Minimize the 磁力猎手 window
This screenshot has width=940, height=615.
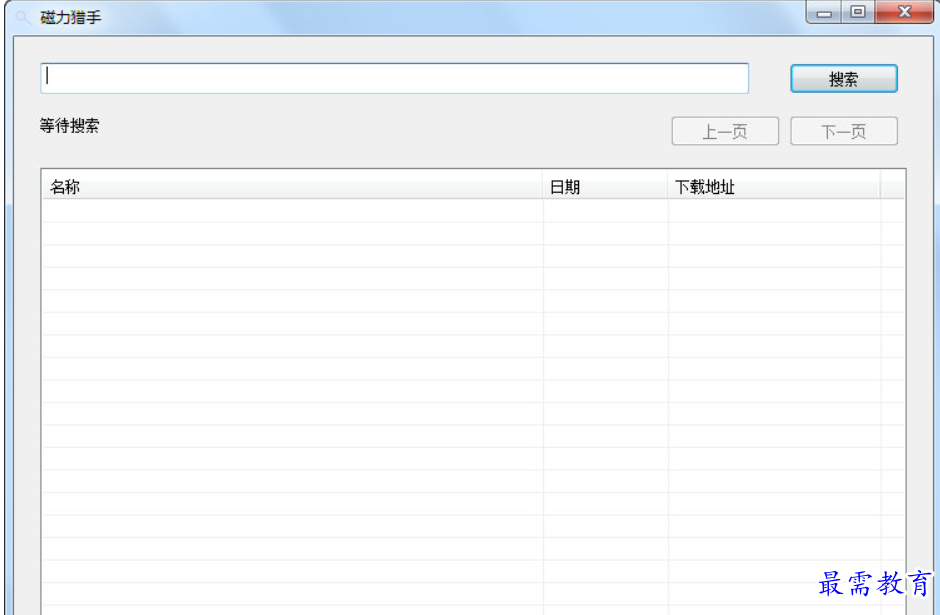824,12
